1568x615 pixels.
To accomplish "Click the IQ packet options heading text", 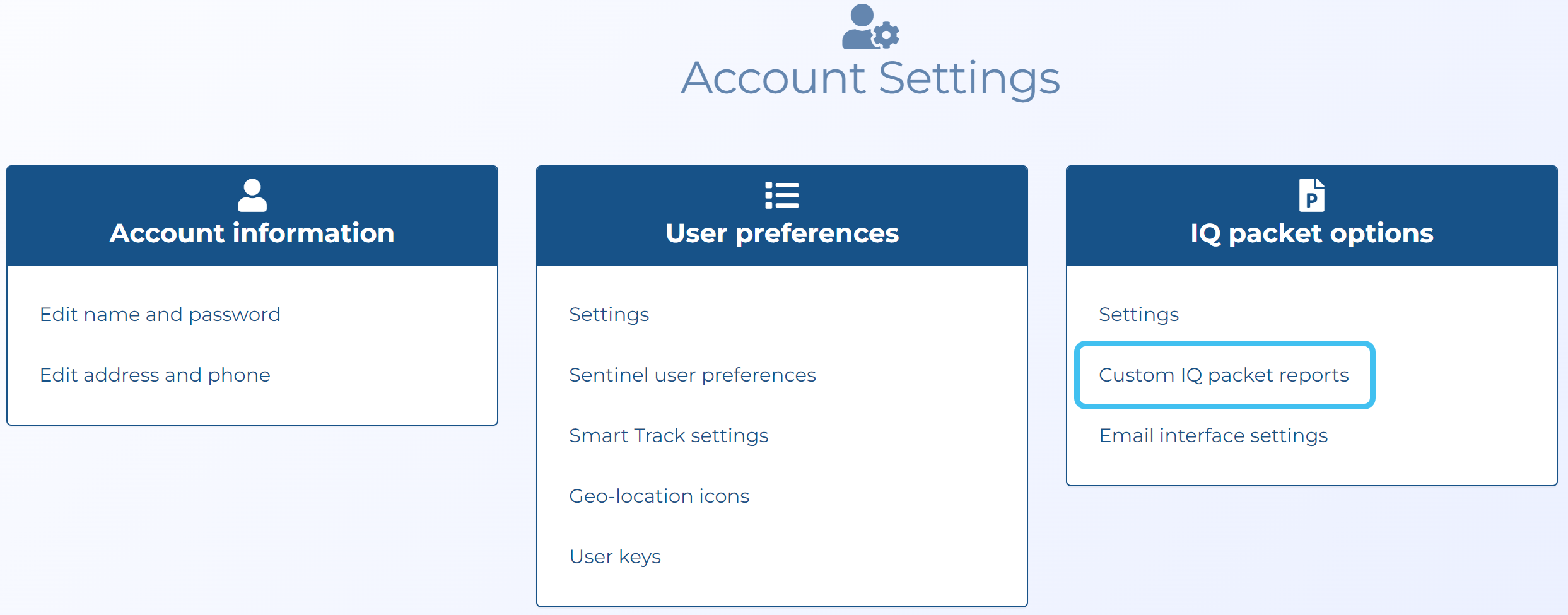I will click(x=1311, y=233).
